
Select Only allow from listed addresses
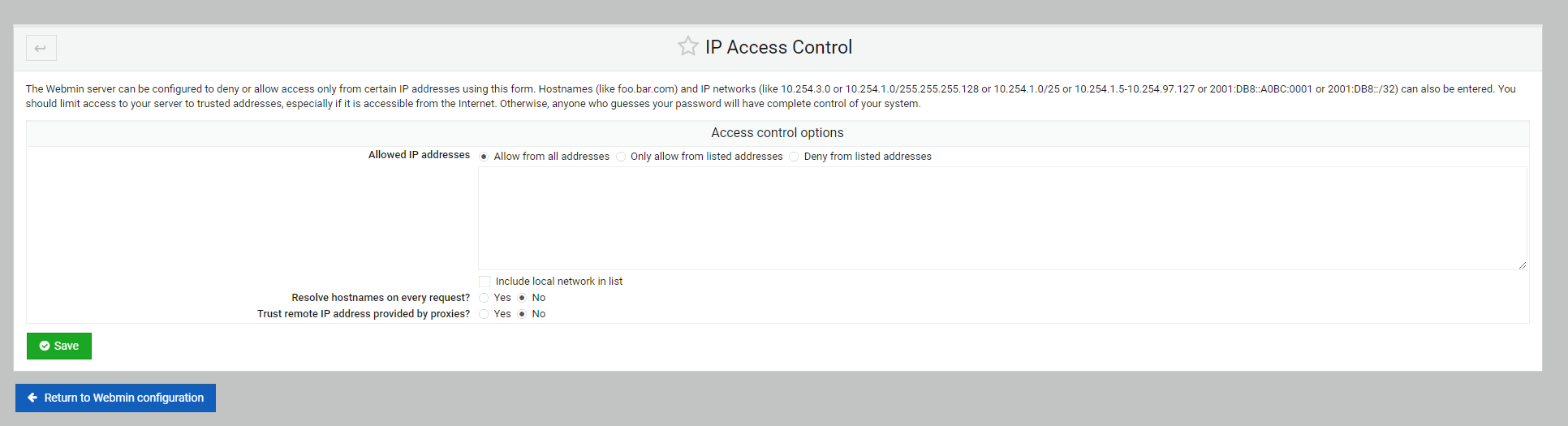(x=621, y=157)
